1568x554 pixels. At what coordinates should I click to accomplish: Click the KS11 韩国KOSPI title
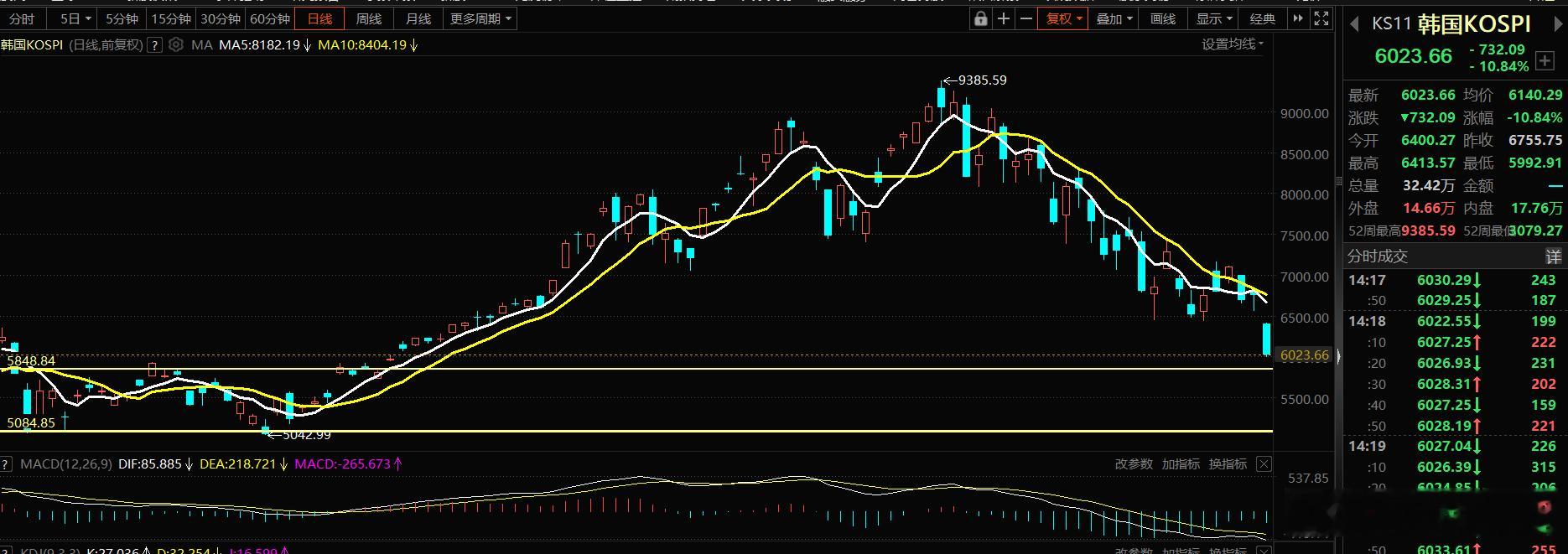tap(1451, 23)
